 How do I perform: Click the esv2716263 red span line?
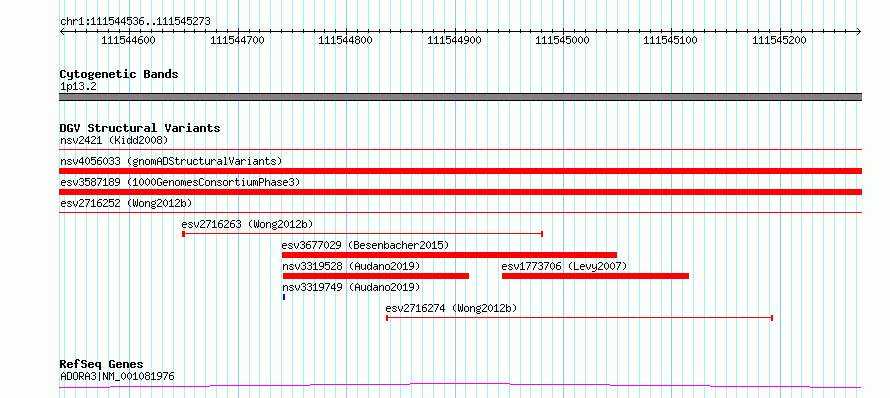(x=363, y=234)
